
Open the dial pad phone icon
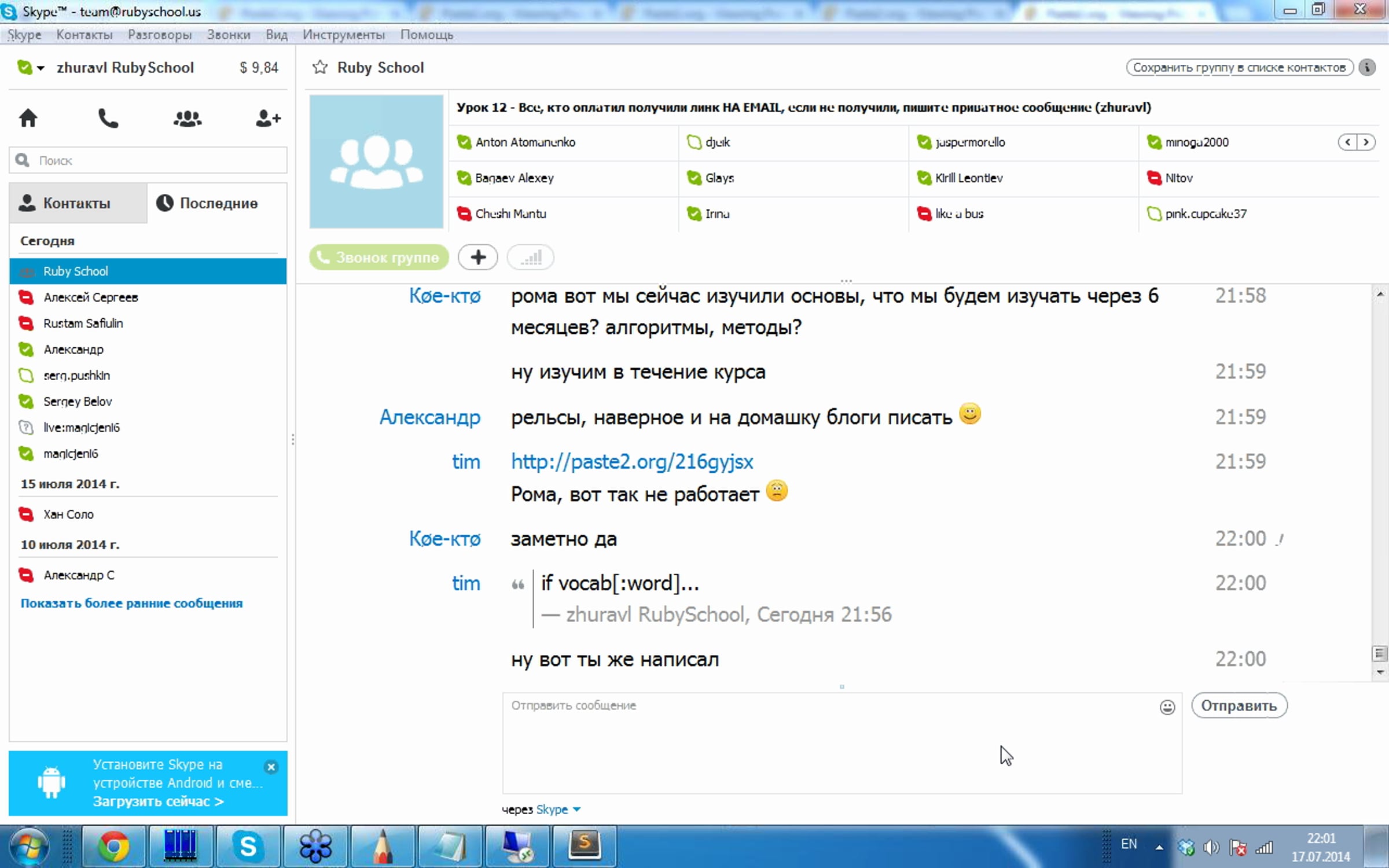pyautogui.click(x=108, y=119)
